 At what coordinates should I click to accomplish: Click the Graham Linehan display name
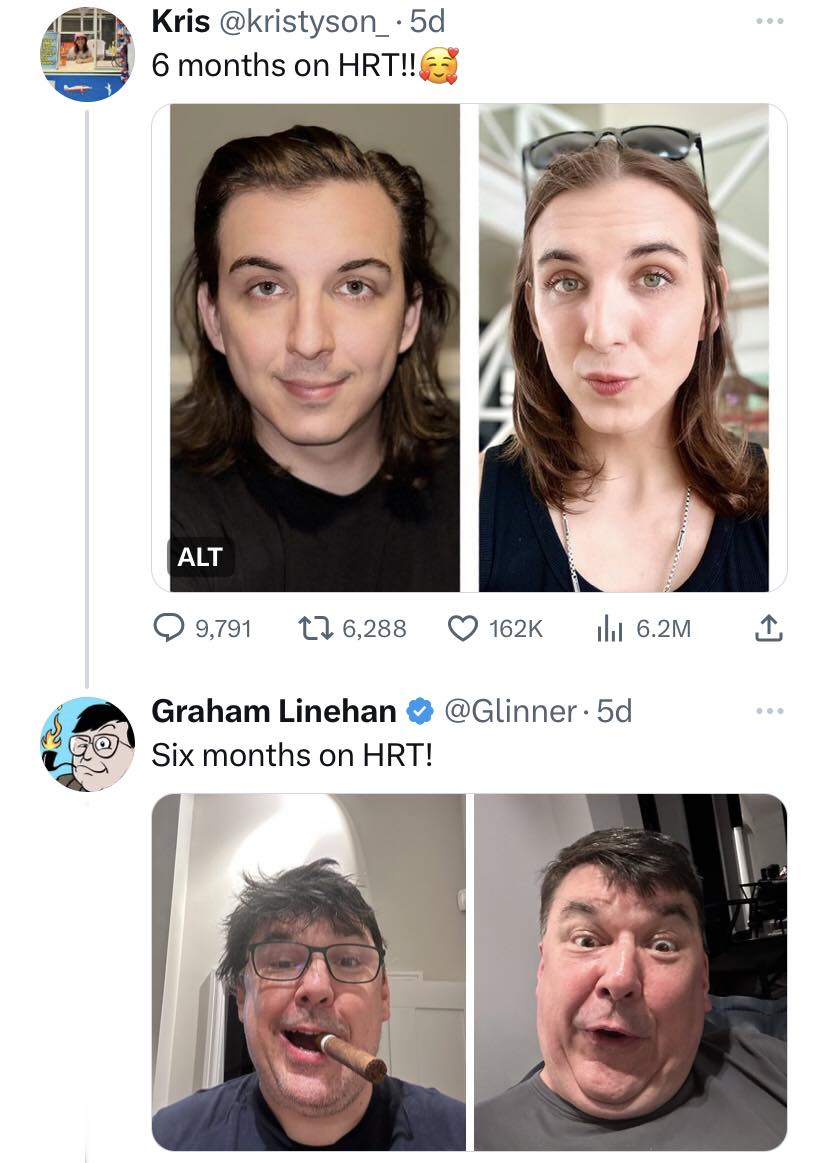click(273, 711)
